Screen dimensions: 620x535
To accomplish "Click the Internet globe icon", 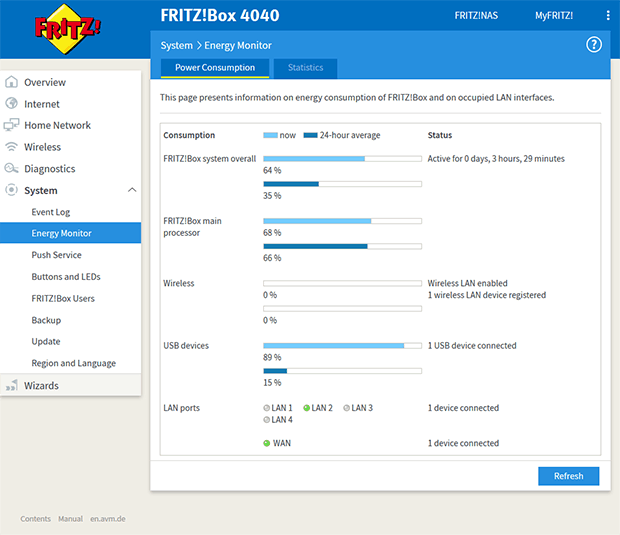I will pyautogui.click(x=11, y=104).
